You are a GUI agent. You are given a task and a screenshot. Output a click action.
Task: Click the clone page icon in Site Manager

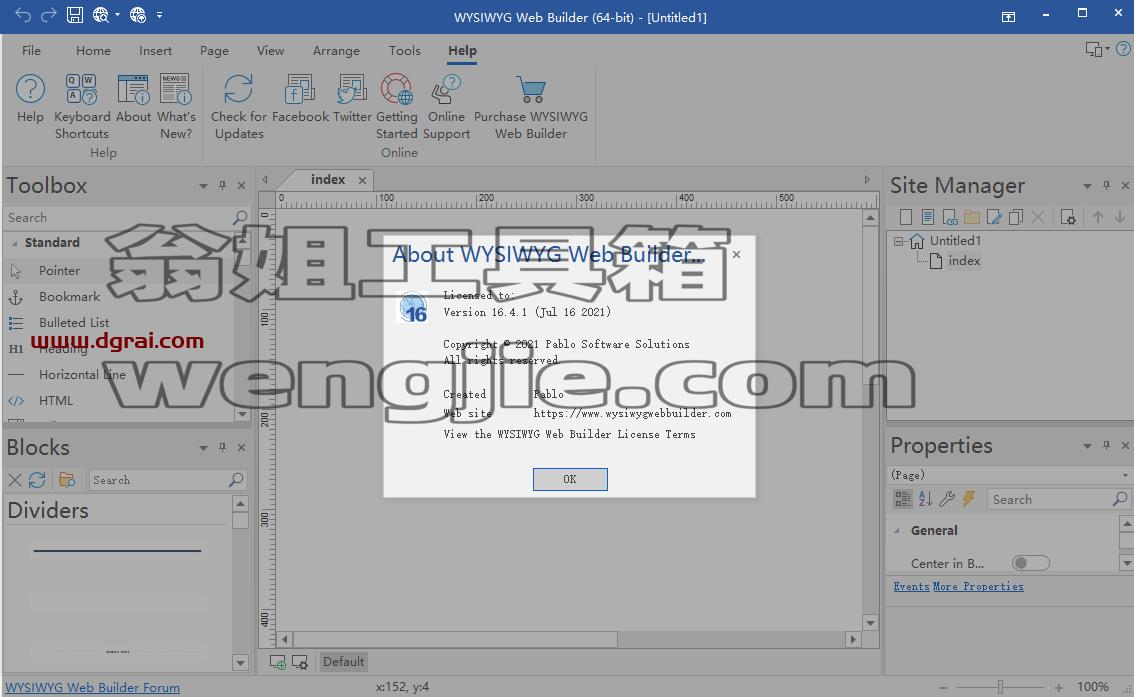pos(1016,217)
